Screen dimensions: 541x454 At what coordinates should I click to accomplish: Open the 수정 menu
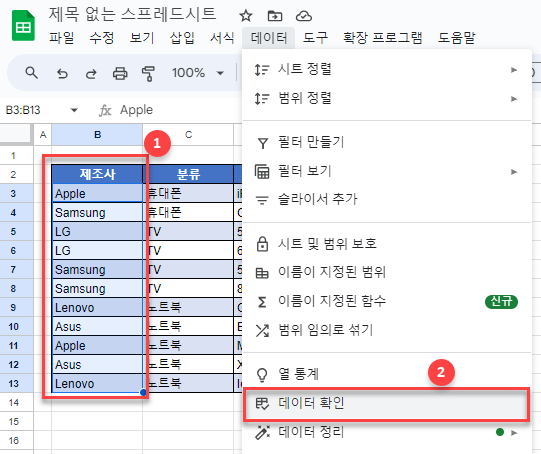[x=101, y=38]
